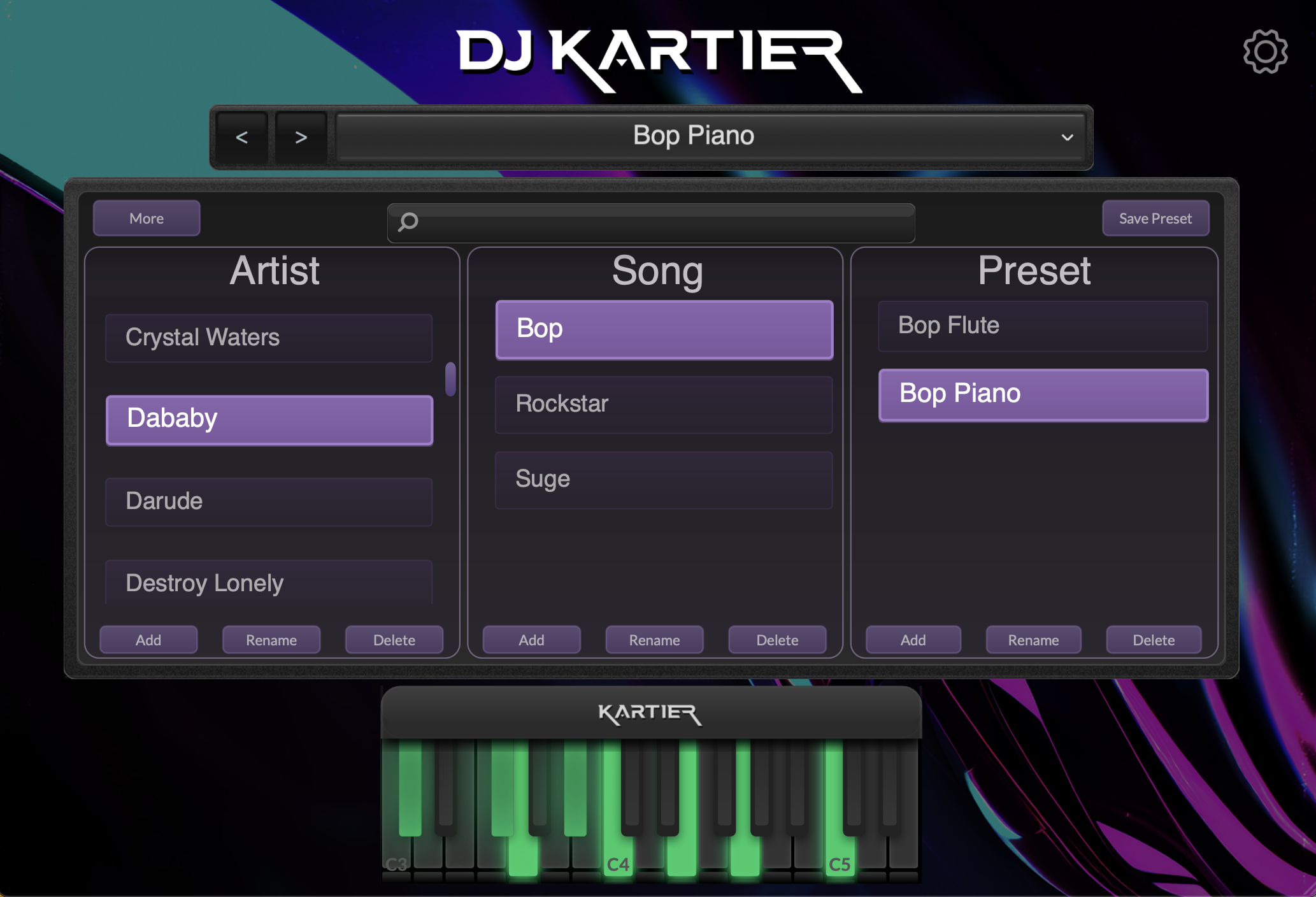Screen dimensions: 1316x897
Task: Go to the previous preset arrow
Action: pos(241,137)
